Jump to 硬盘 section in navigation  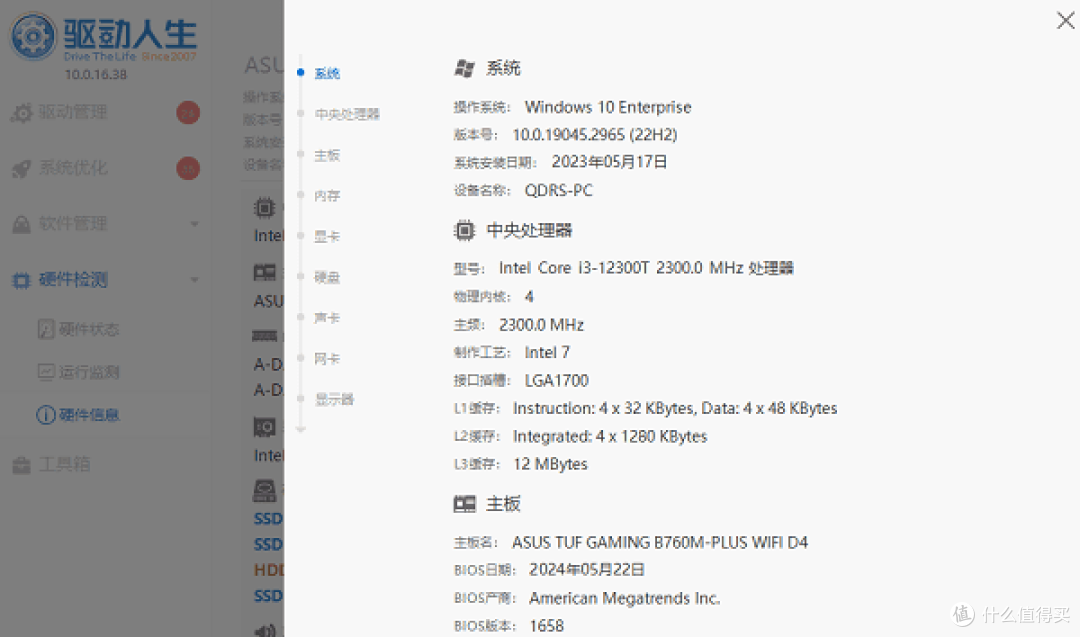(x=327, y=277)
